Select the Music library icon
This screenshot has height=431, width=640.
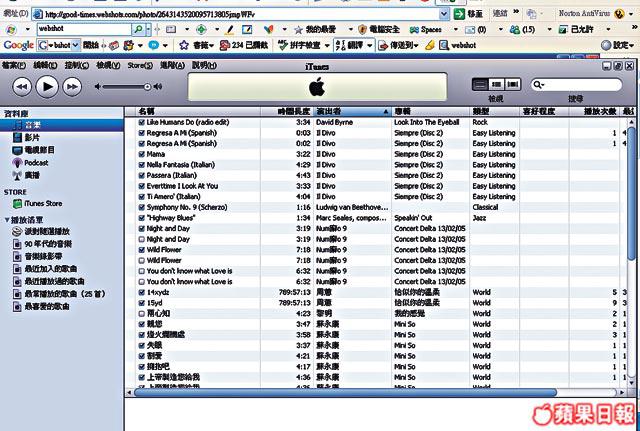click(18, 125)
